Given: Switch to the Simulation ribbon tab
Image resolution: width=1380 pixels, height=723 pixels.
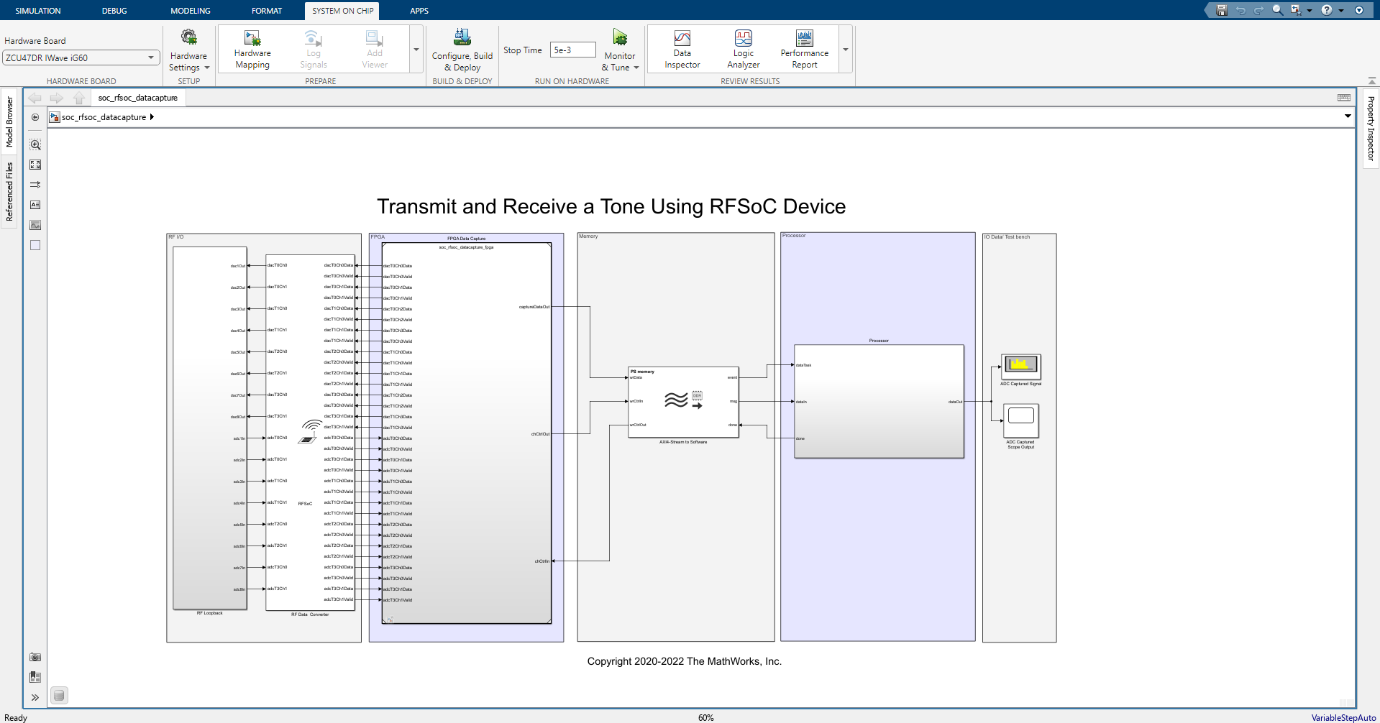Looking at the screenshot, I should tap(38, 10).
